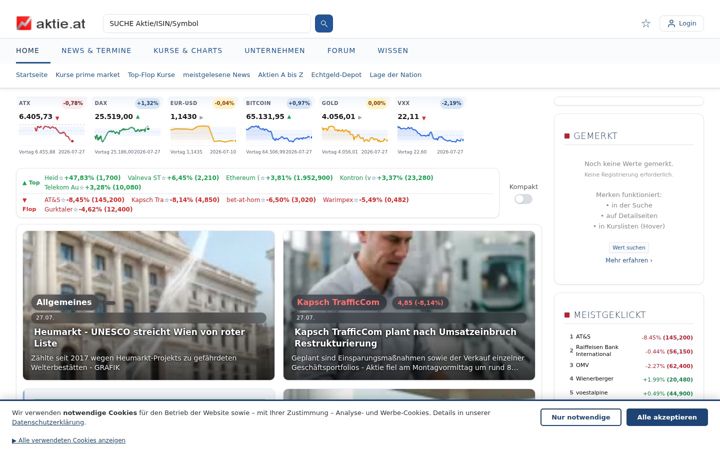Open Lage der Nation
Screen dimensions: 720x450
pos(395,74)
